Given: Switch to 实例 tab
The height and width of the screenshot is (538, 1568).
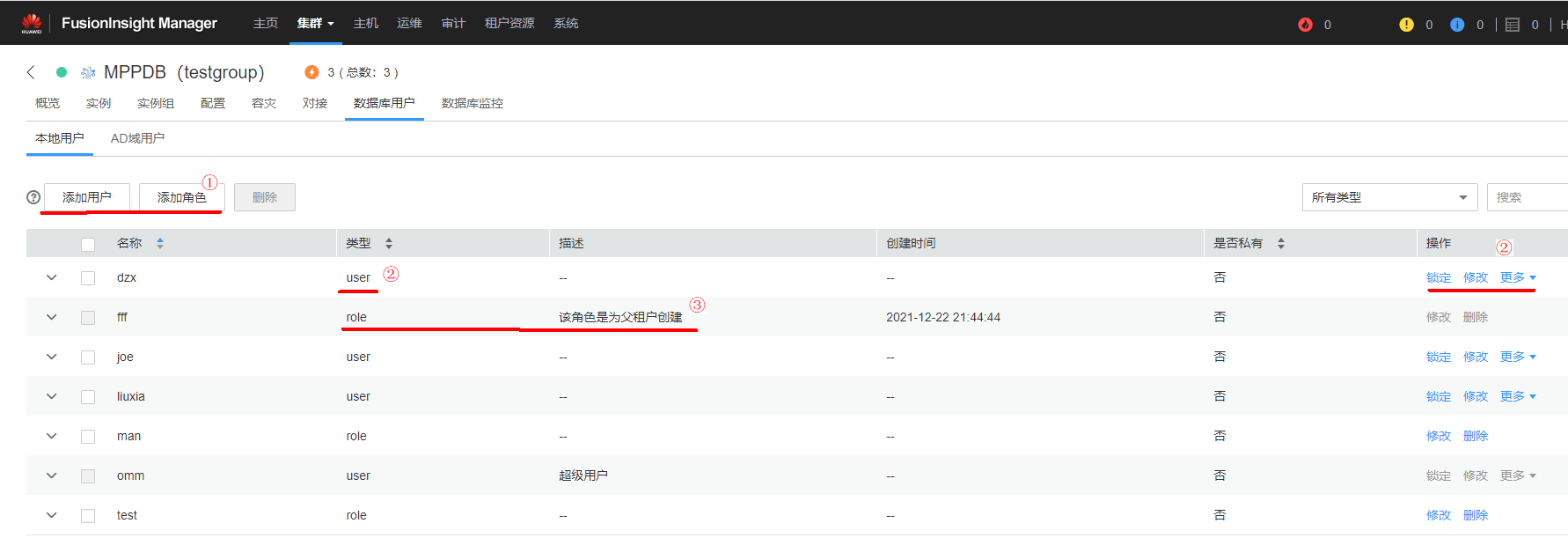Looking at the screenshot, I should [x=99, y=103].
